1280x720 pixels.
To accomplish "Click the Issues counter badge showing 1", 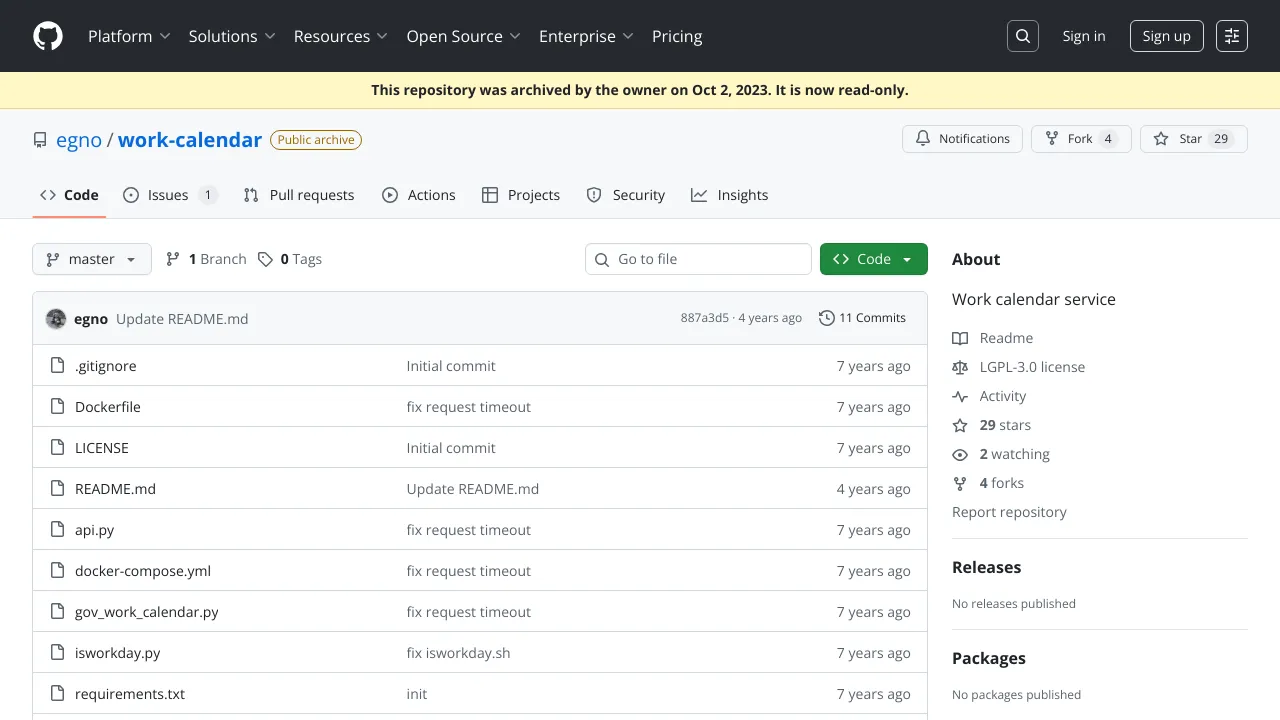I will pyautogui.click(x=208, y=195).
